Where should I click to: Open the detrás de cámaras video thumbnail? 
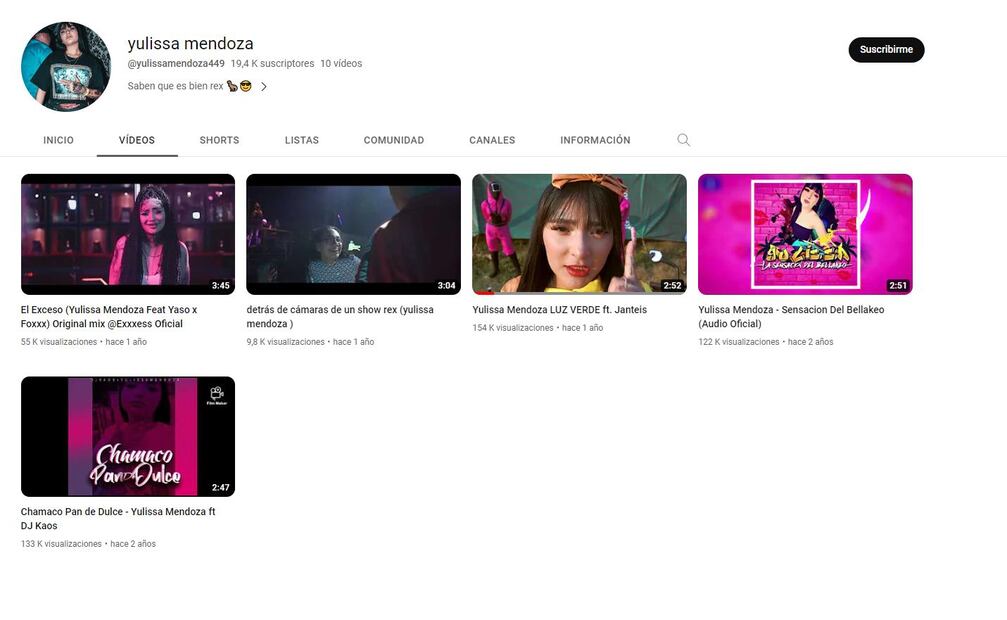click(x=353, y=234)
